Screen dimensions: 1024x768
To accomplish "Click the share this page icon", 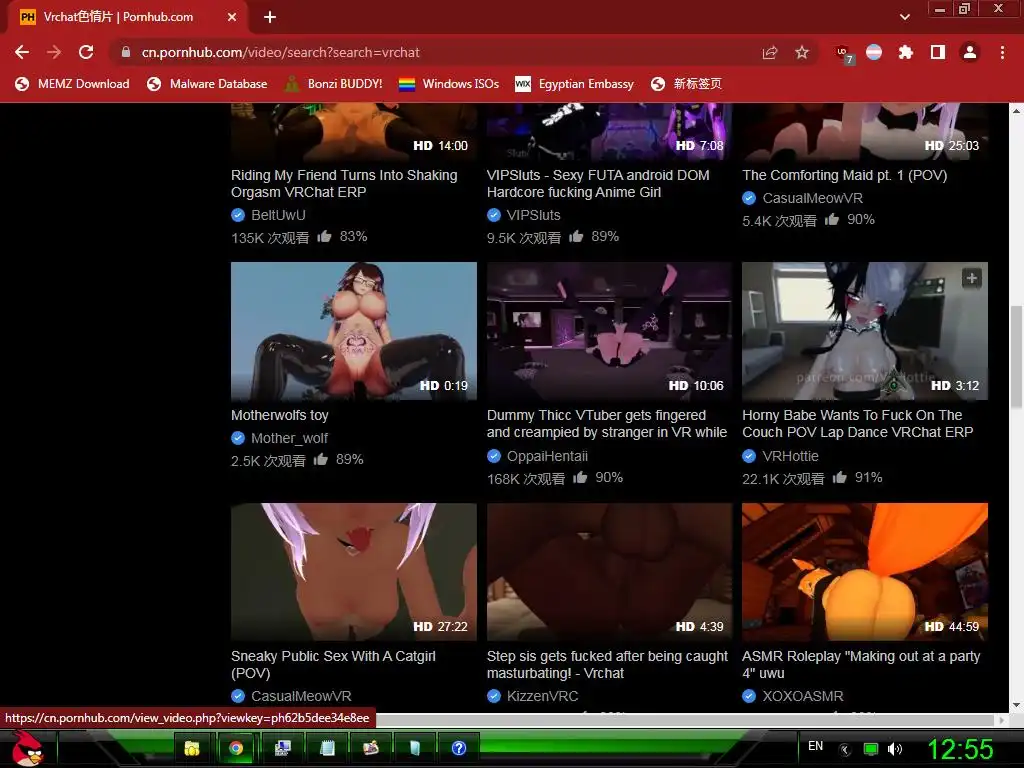I will point(770,52).
